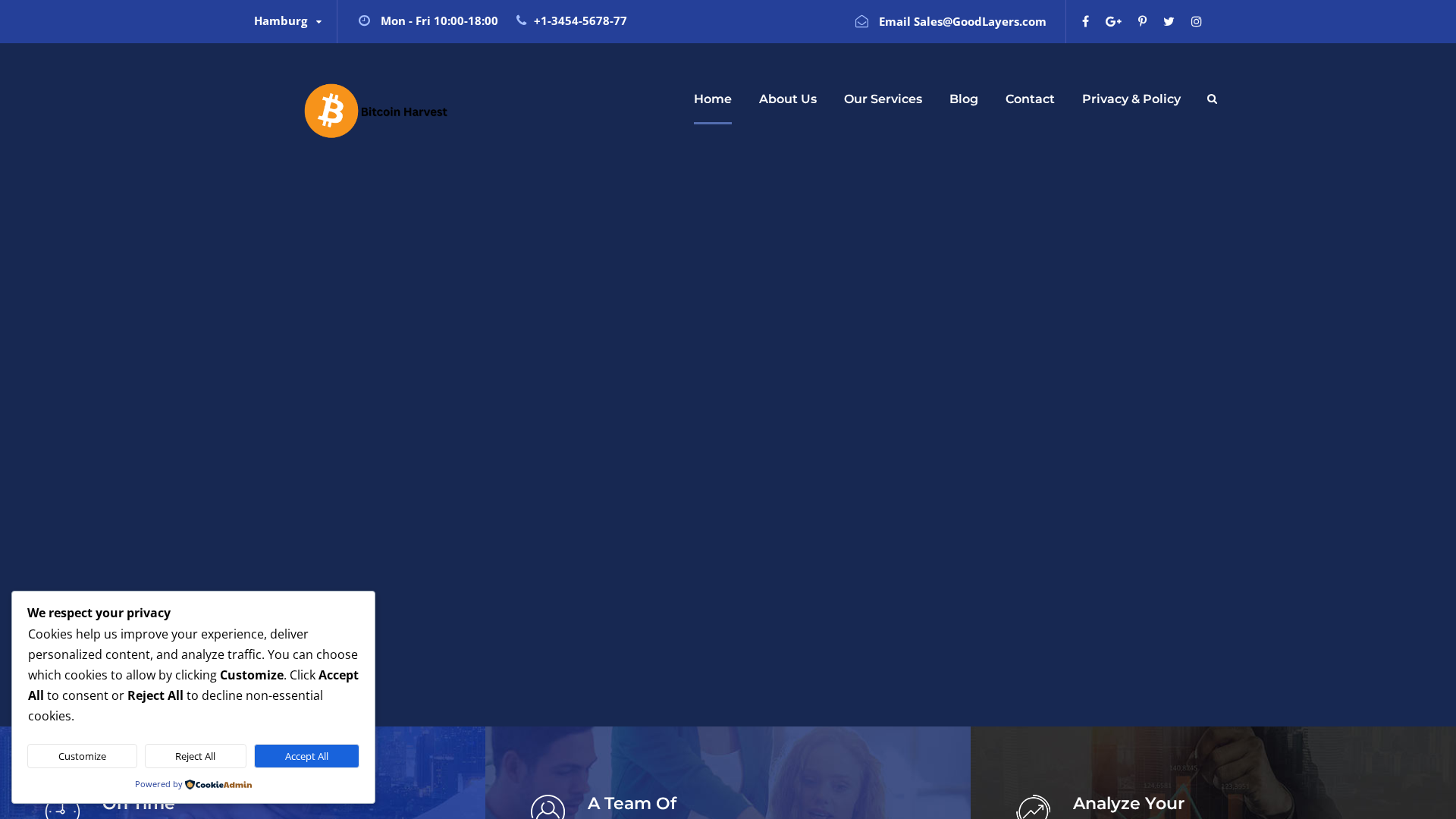Open the Twitter profile icon
Screen dimensions: 1456x819
(1169, 21)
